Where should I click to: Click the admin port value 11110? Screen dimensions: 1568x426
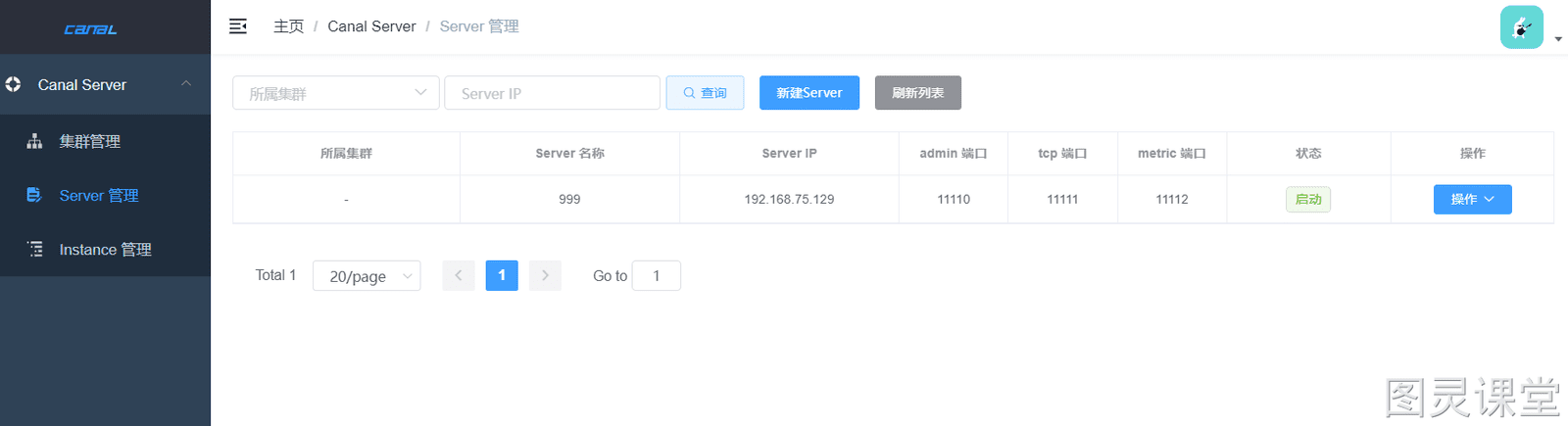pos(954,199)
